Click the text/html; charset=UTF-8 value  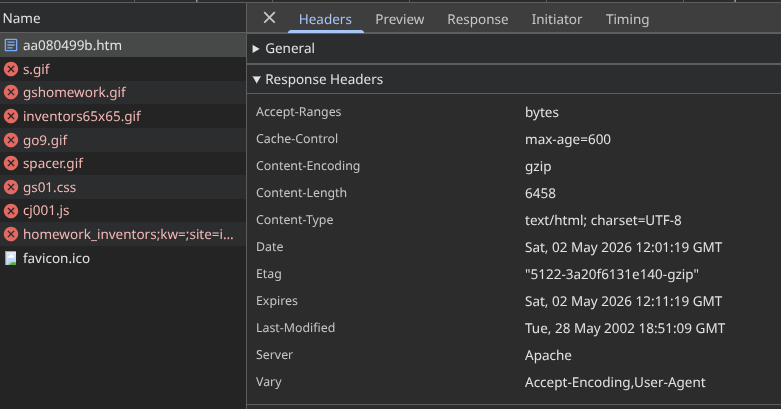603,220
